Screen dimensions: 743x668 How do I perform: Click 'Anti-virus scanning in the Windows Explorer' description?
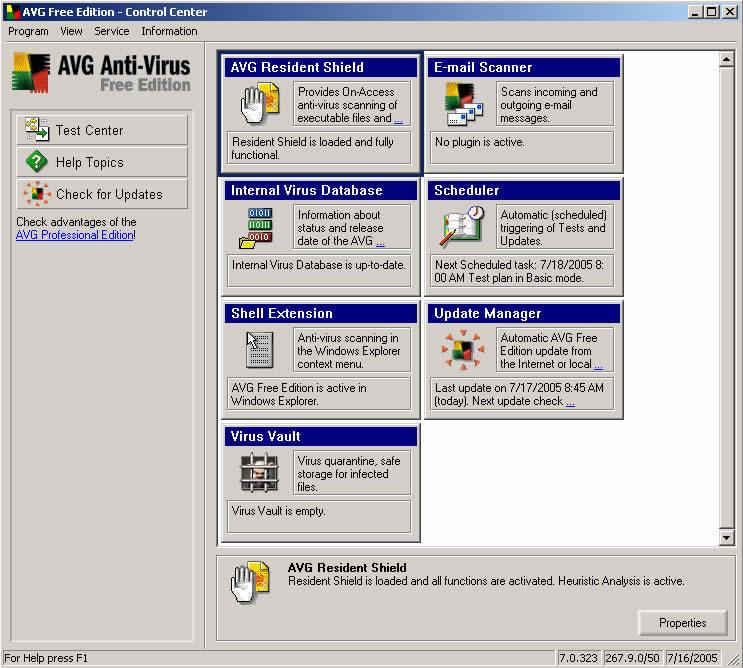tap(348, 351)
